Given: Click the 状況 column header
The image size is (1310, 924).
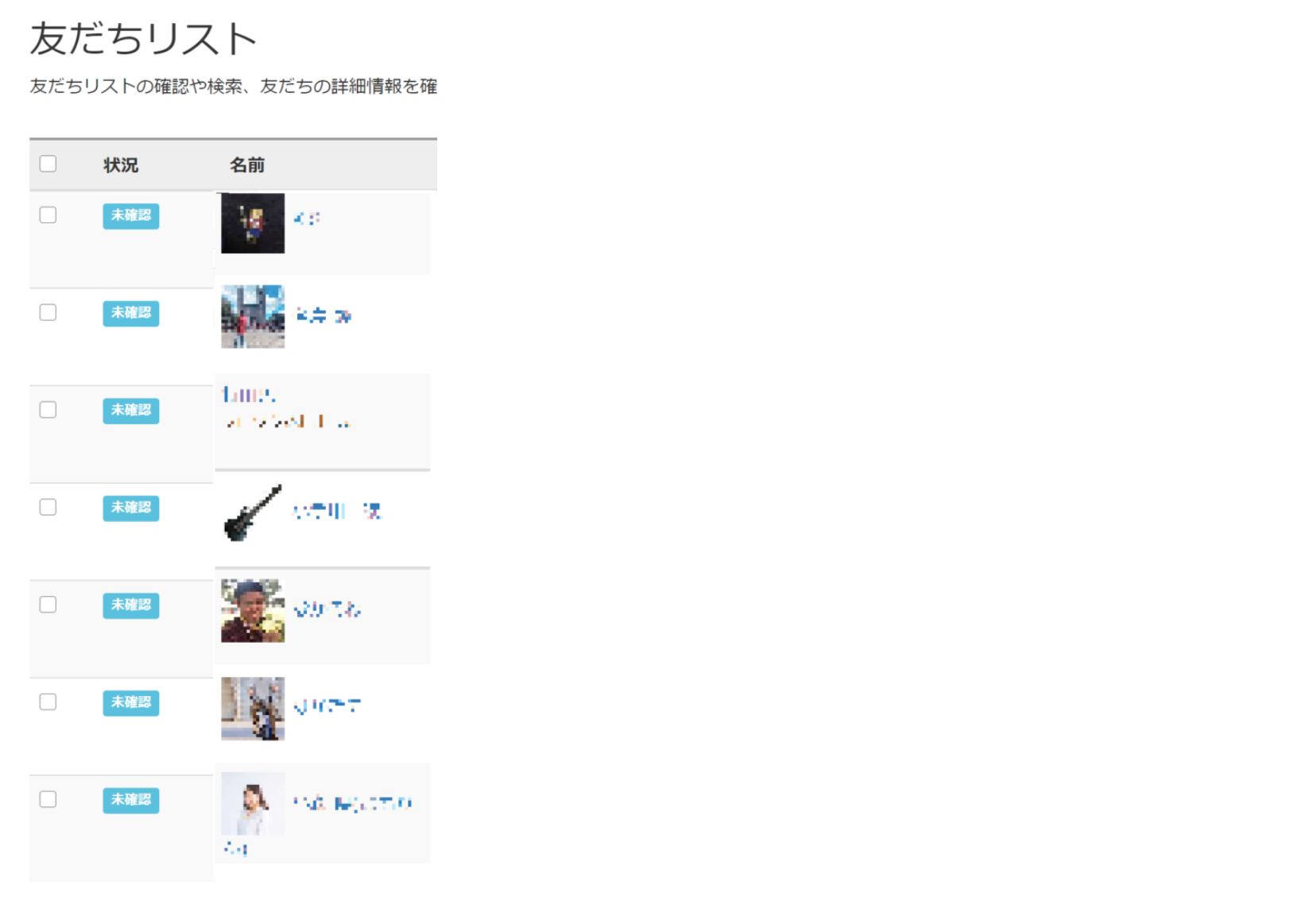Looking at the screenshot, I should pyautogui.click(x=121, y=165).
